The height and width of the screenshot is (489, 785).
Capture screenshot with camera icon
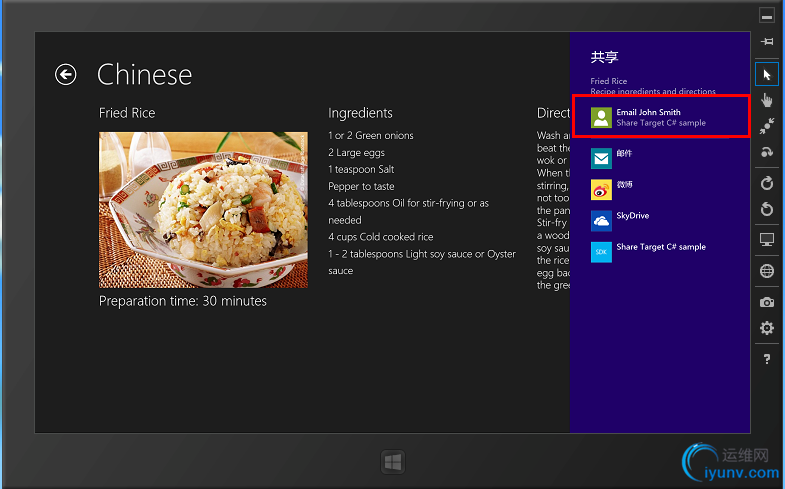(766, 302)
